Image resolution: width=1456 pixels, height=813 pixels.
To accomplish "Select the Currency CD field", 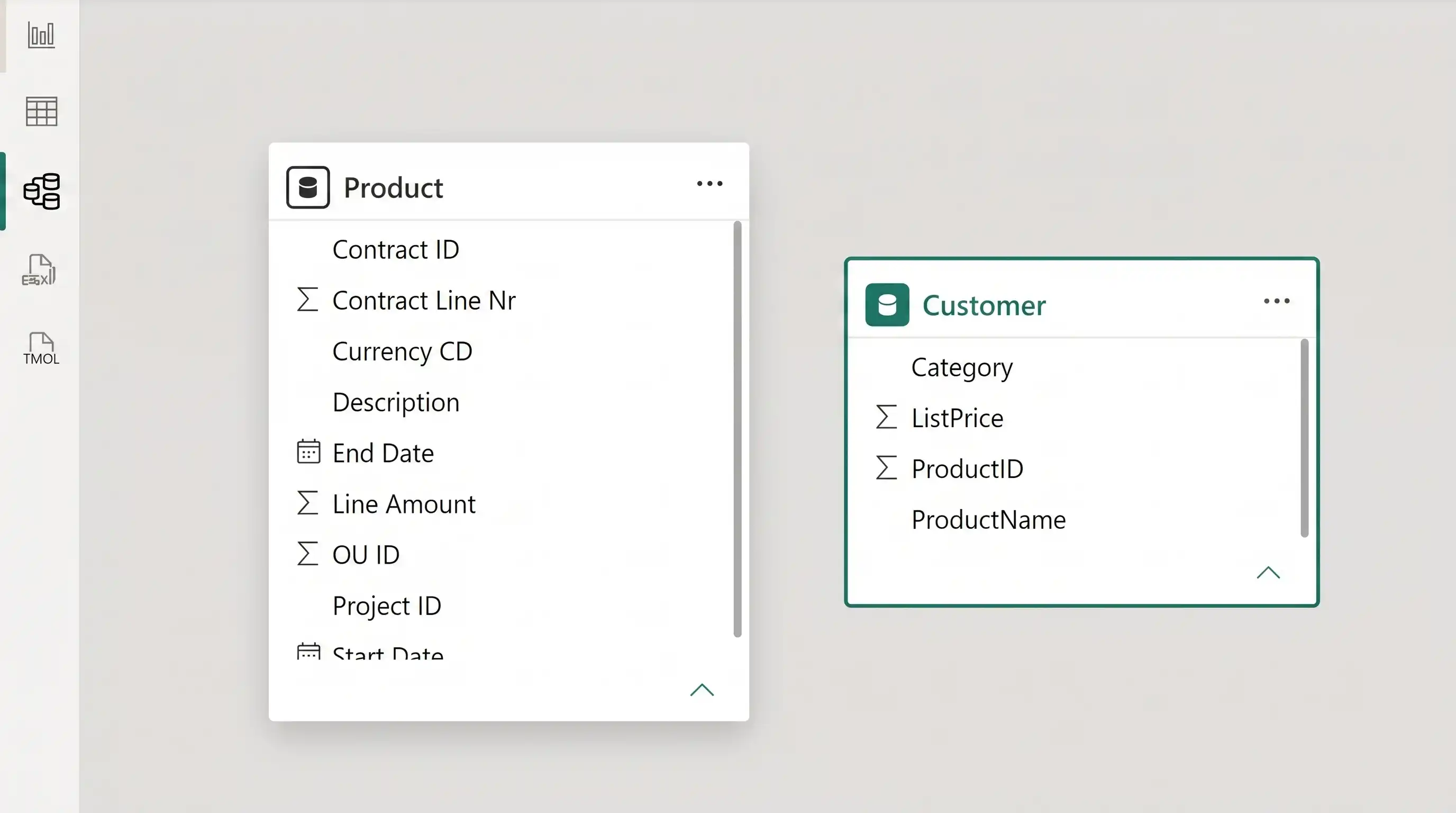I will (403, 351).
